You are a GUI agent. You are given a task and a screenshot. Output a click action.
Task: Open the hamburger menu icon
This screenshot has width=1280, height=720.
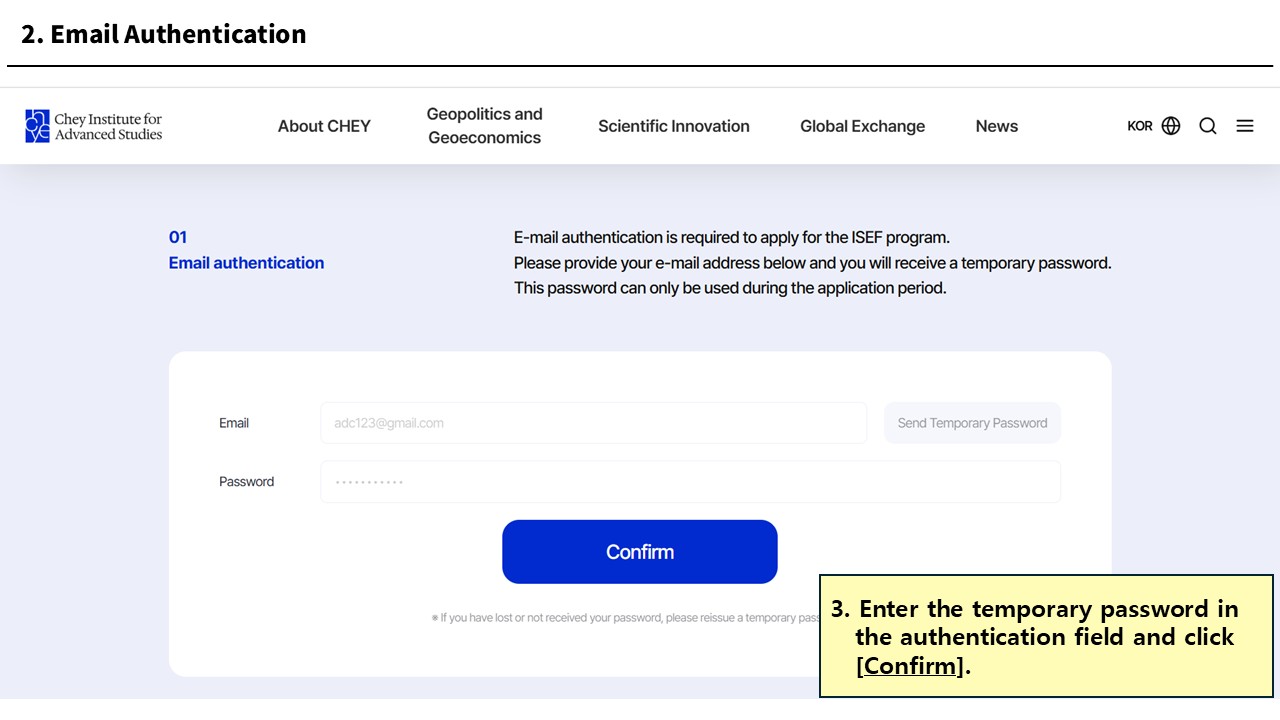[x=1245, y=126]
